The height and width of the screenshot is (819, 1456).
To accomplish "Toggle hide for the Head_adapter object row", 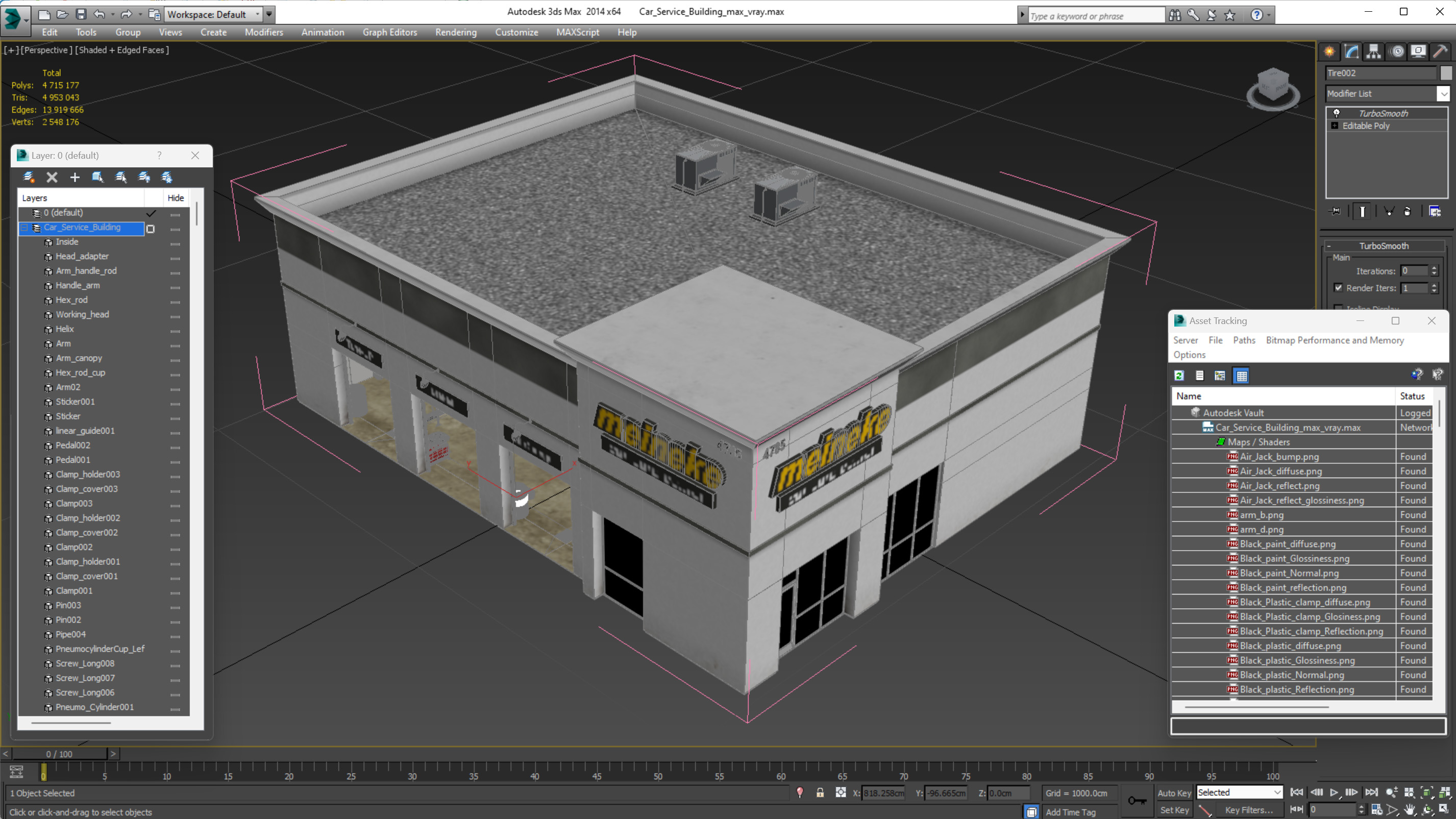I will [175, 259].
